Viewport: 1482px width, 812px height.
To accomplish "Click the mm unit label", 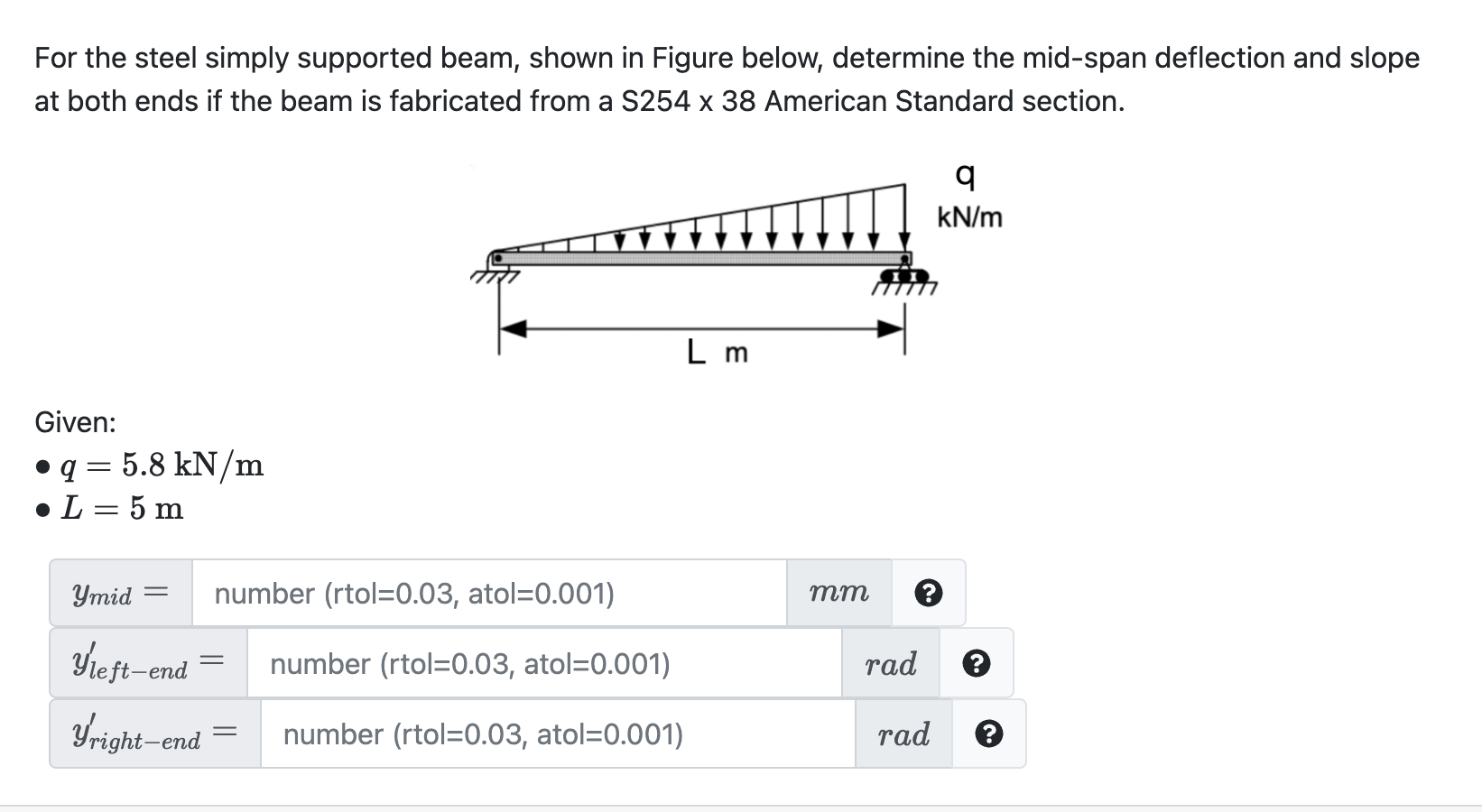I will 839,593.
